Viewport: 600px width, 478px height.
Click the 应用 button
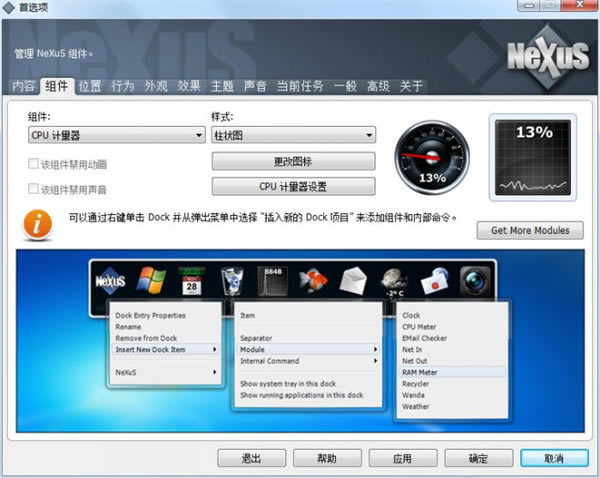point(403,458)
